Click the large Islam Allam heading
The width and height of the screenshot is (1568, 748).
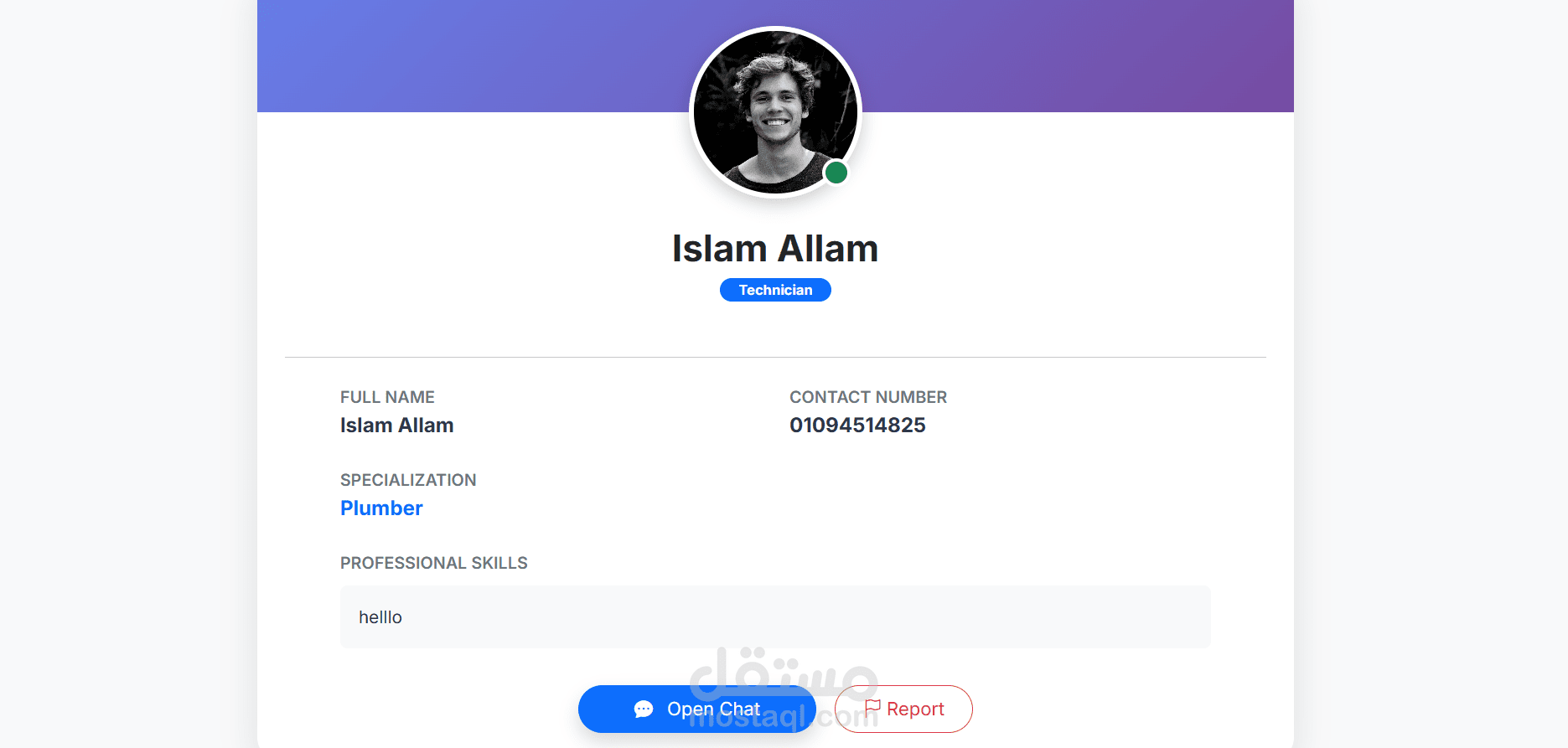pyautogui.click(x=775, y=249)
